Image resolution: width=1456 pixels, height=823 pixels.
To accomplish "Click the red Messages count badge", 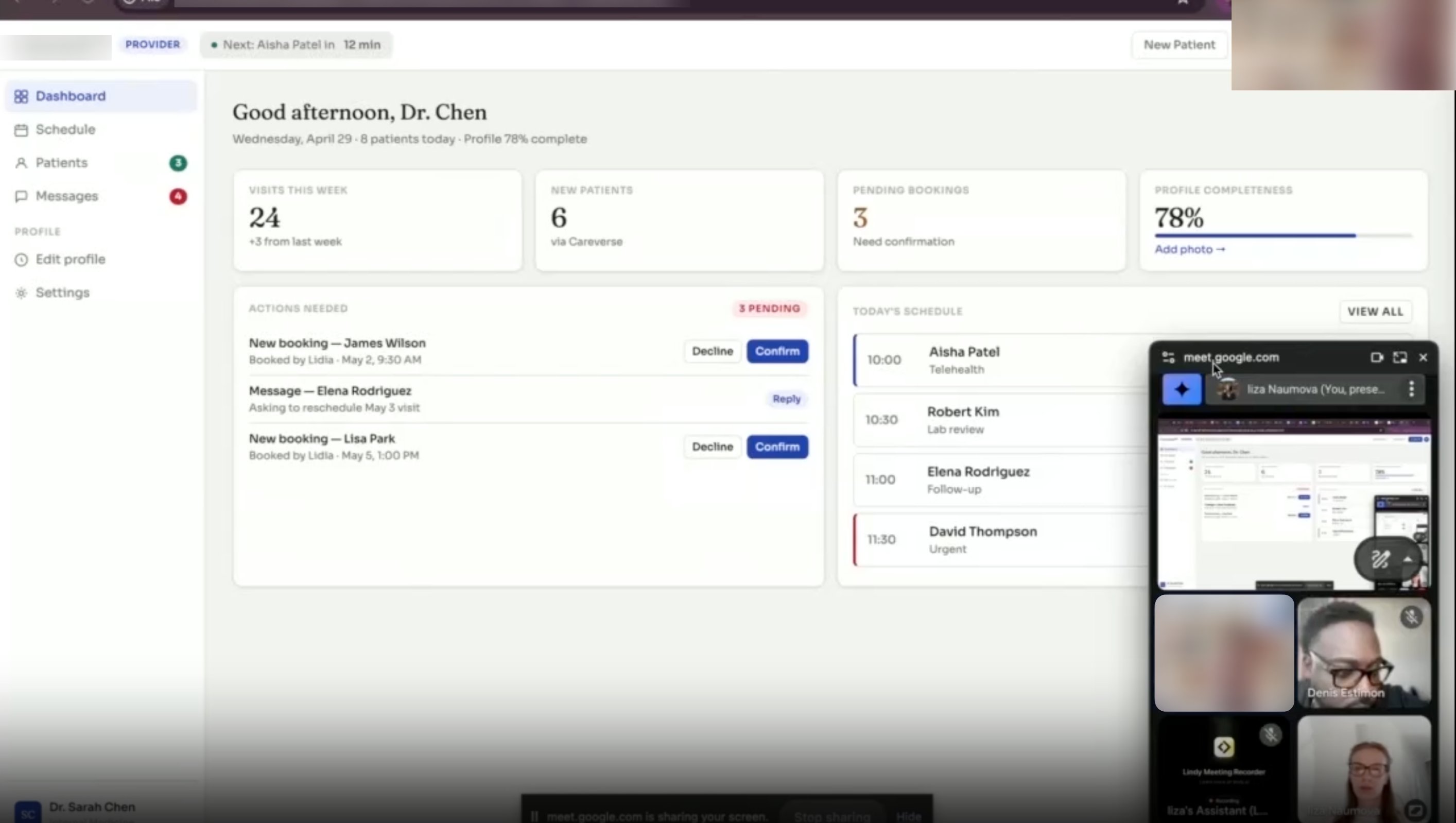I will pyautogui.click(x=178, y=196).
